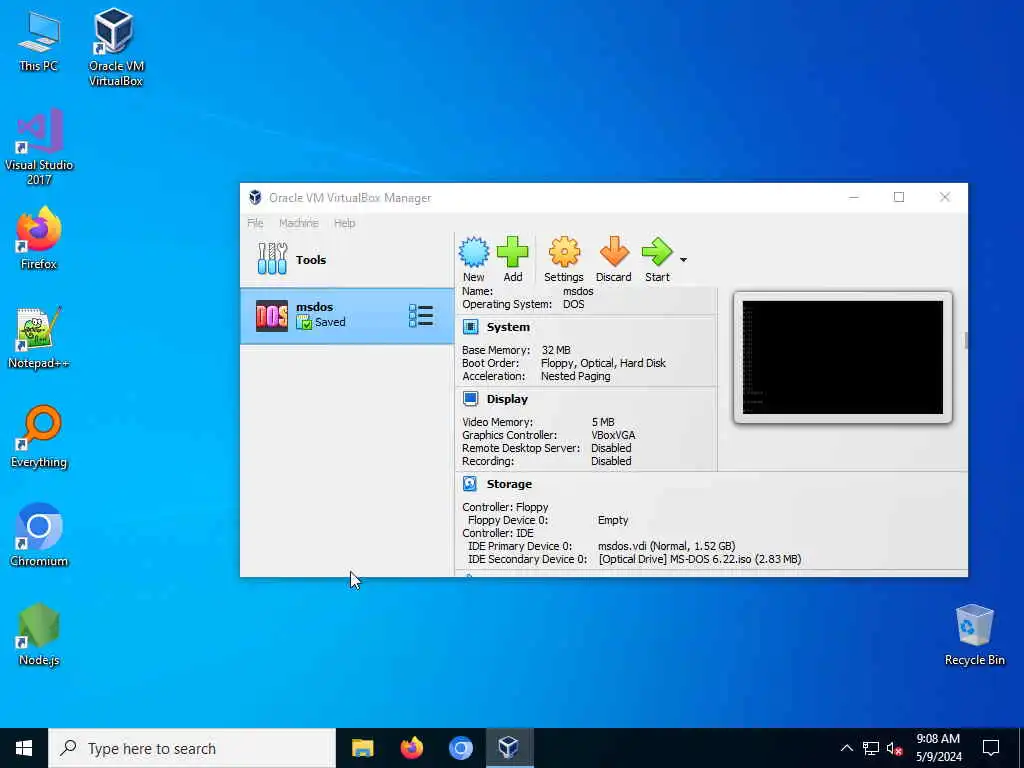
Task: Click the taskbar search input field
Action: point(192,748)
